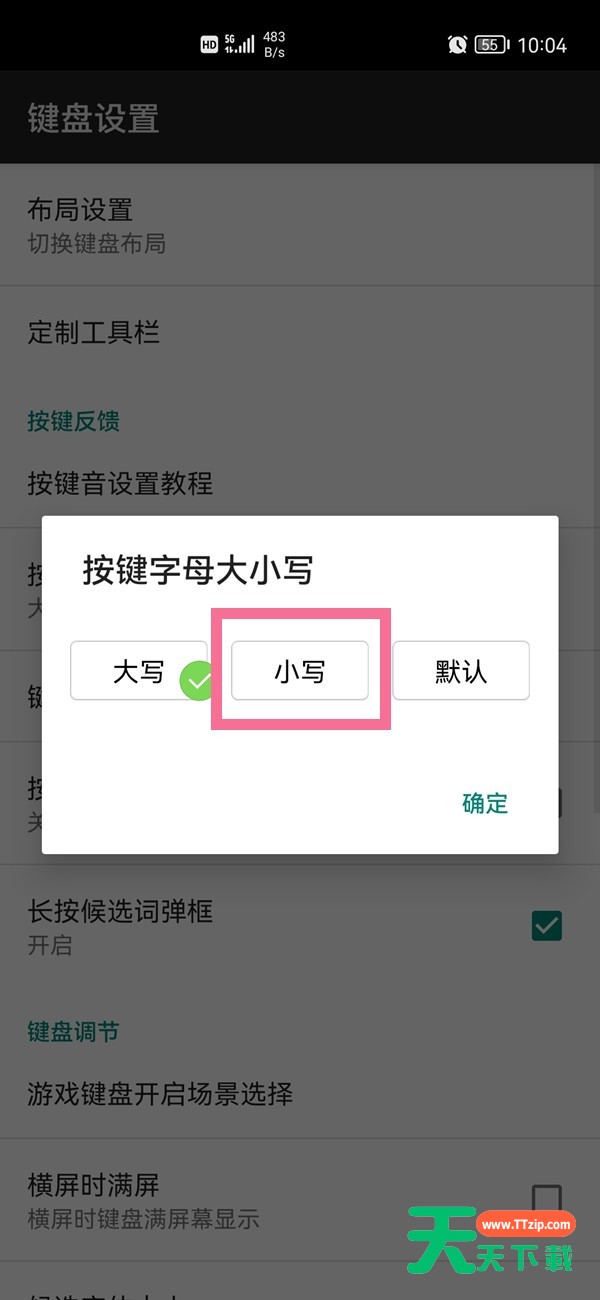The height and width of the screenshot is (1300, 600).
Task: Toggle the 横屏时满屏 checkbox
Action: [547, 1200]
